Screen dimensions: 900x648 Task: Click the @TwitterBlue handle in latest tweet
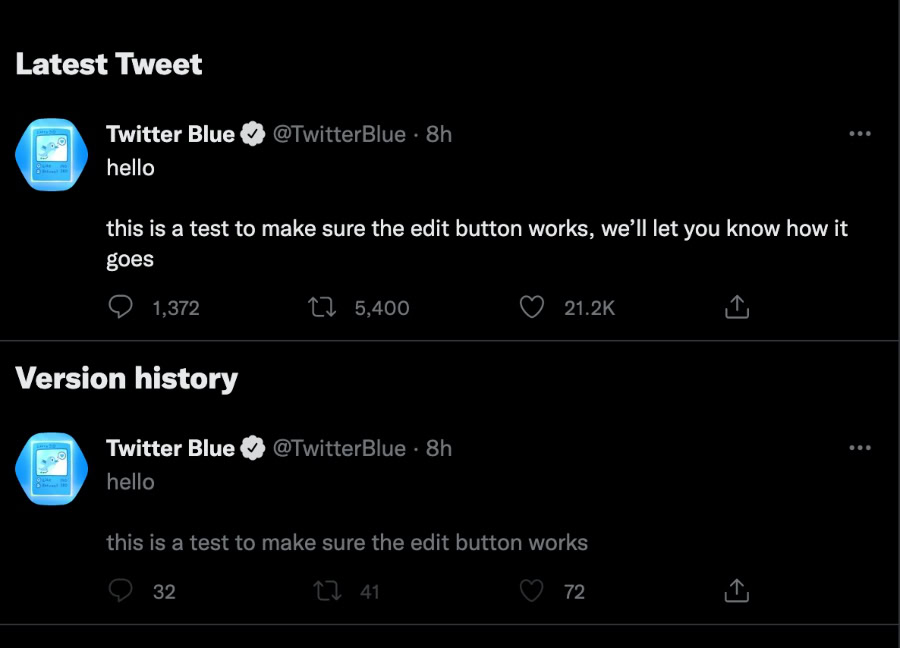pyautogui.click(x=339, y=134)
